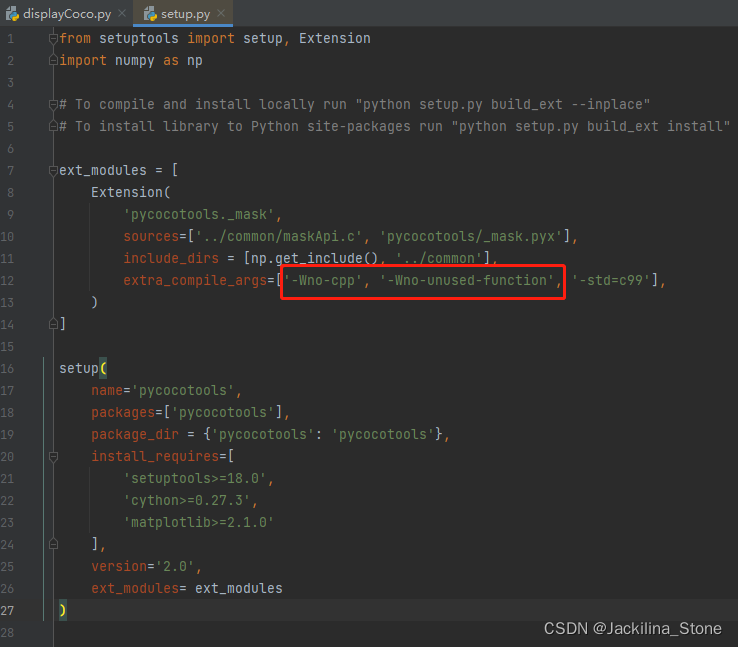Click line number 12 in the gutter
The image size is (738, 647).
(x=8, y=280)
